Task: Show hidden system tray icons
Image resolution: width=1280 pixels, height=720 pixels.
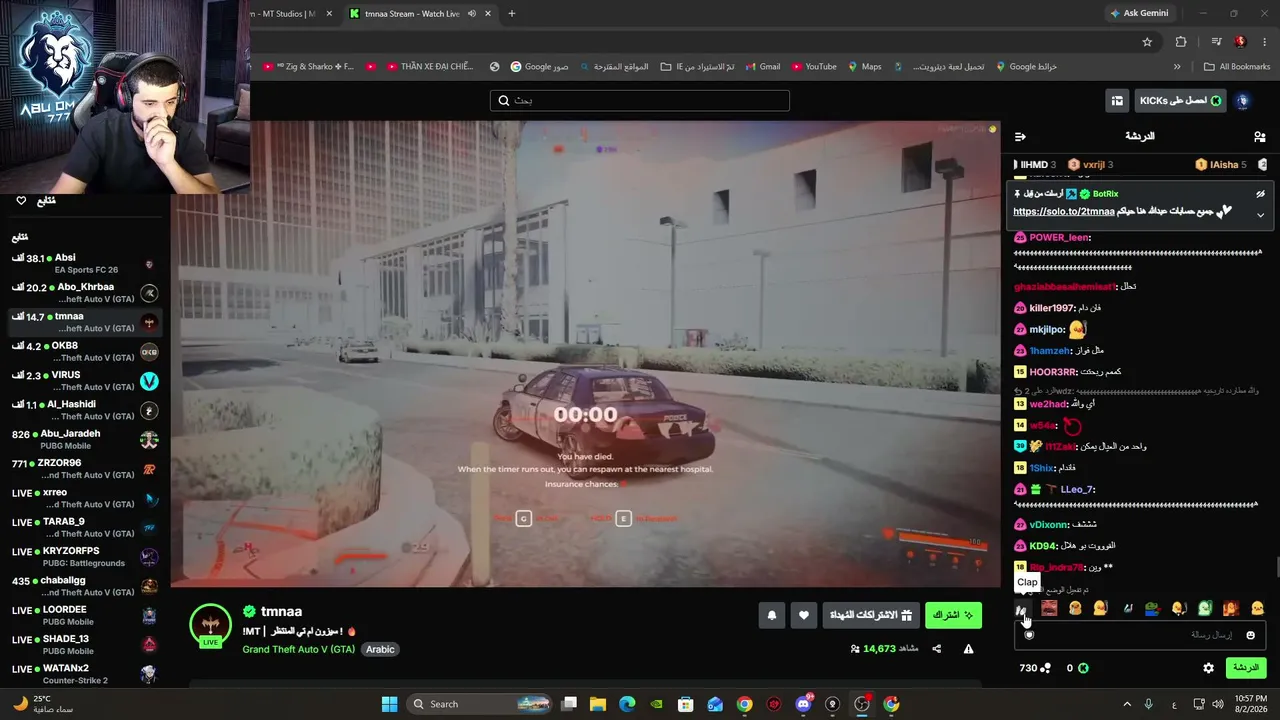Action: [x=1127, y=704]
